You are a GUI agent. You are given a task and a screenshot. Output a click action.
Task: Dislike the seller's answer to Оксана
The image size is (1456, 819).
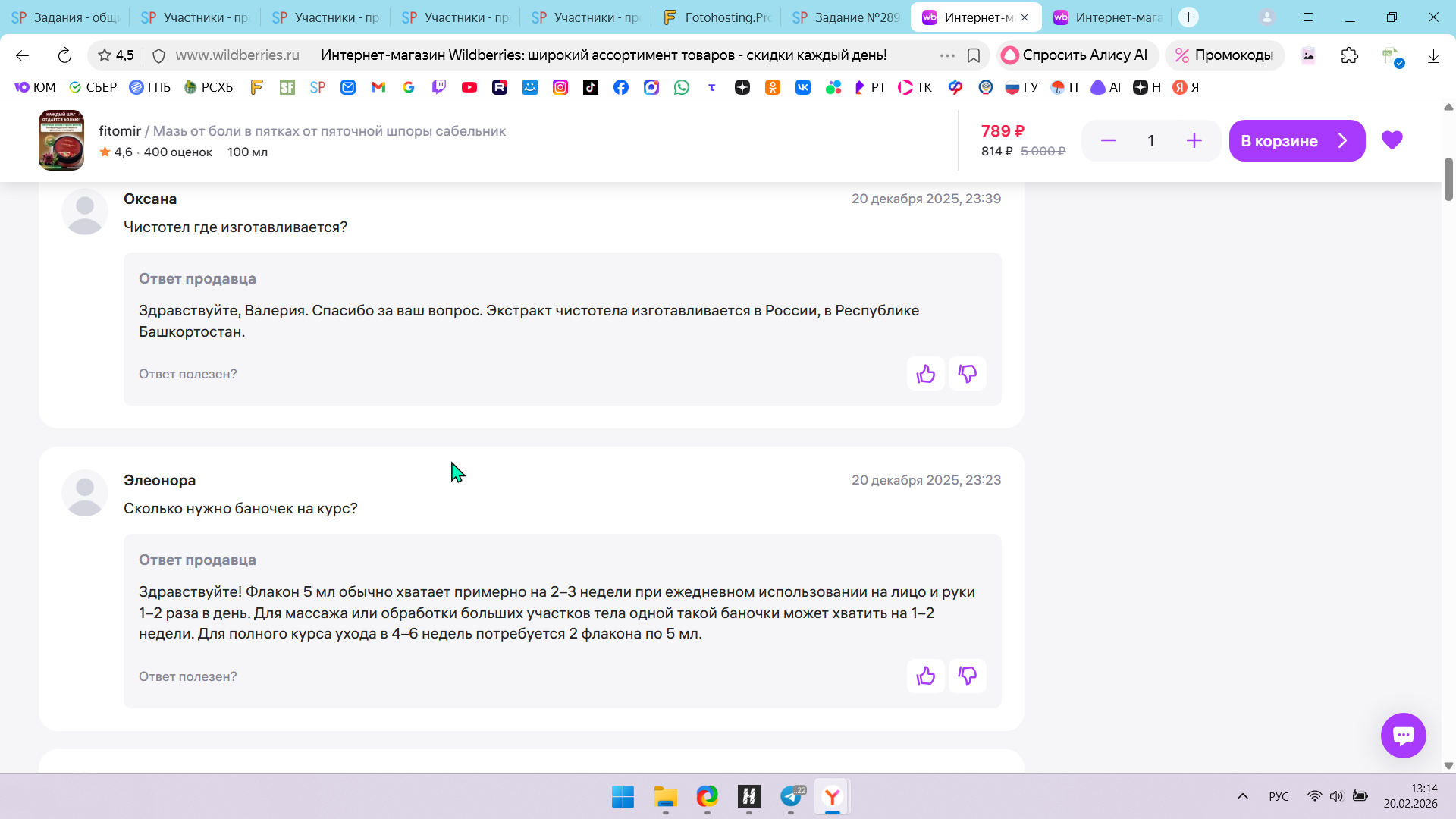[967, 374]
